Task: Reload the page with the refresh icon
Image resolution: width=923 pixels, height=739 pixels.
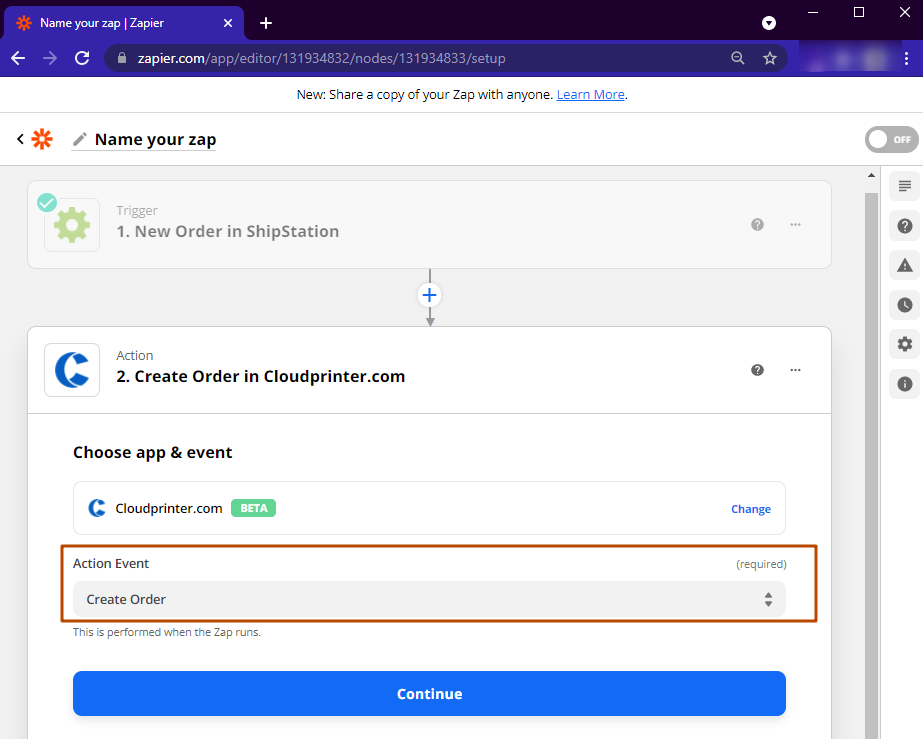Action: click(x=82, y=58)
